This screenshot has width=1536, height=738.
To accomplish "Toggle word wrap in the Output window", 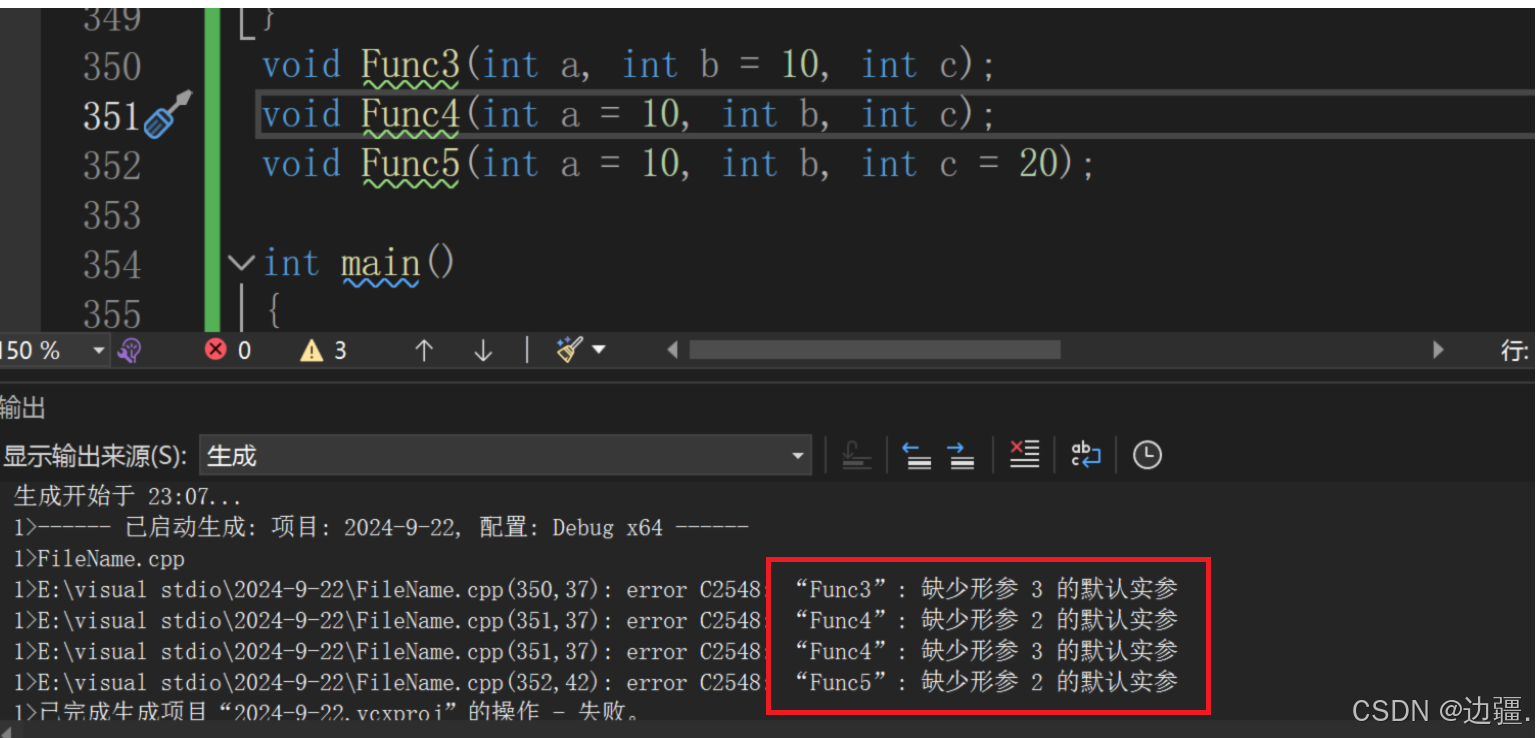I will click(1086, 456).
